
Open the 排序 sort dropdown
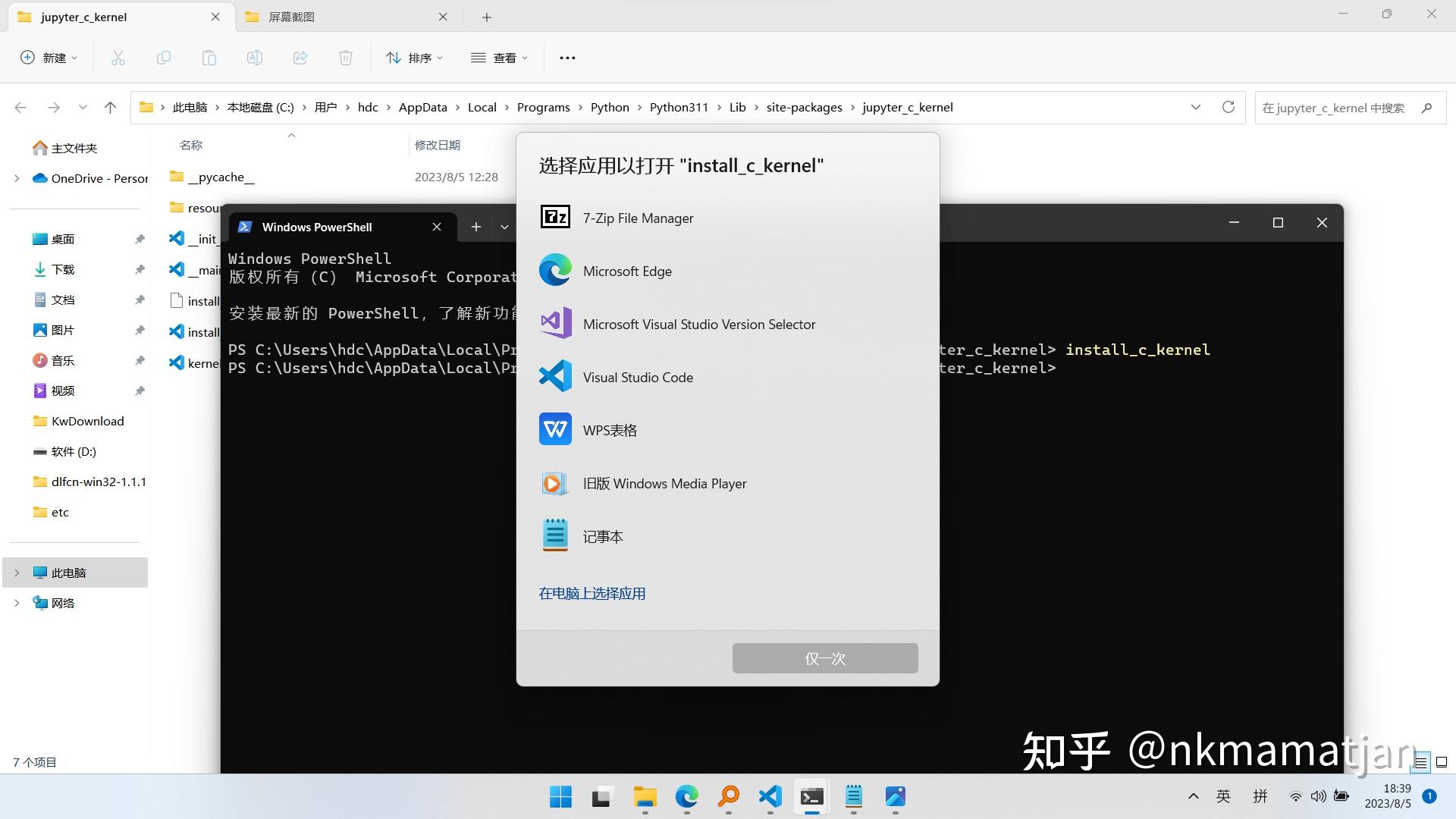pos(415,57)
